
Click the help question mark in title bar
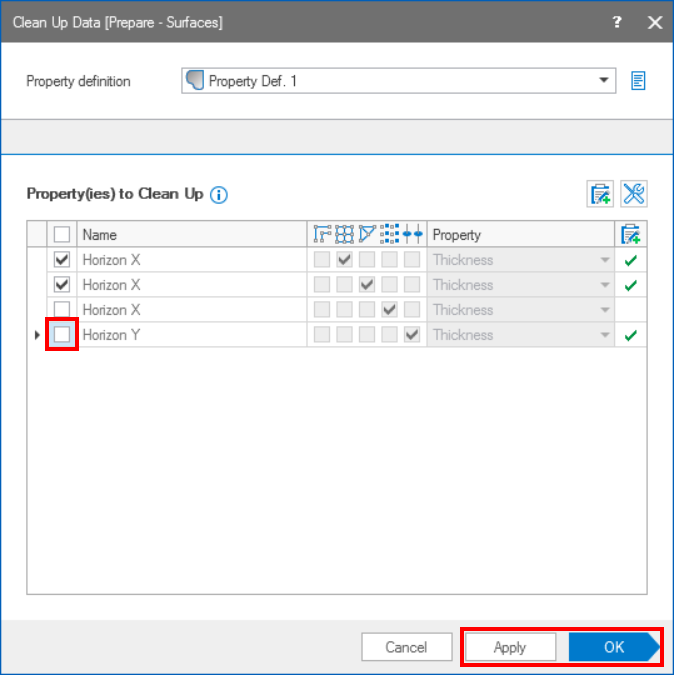pos(617,22)
